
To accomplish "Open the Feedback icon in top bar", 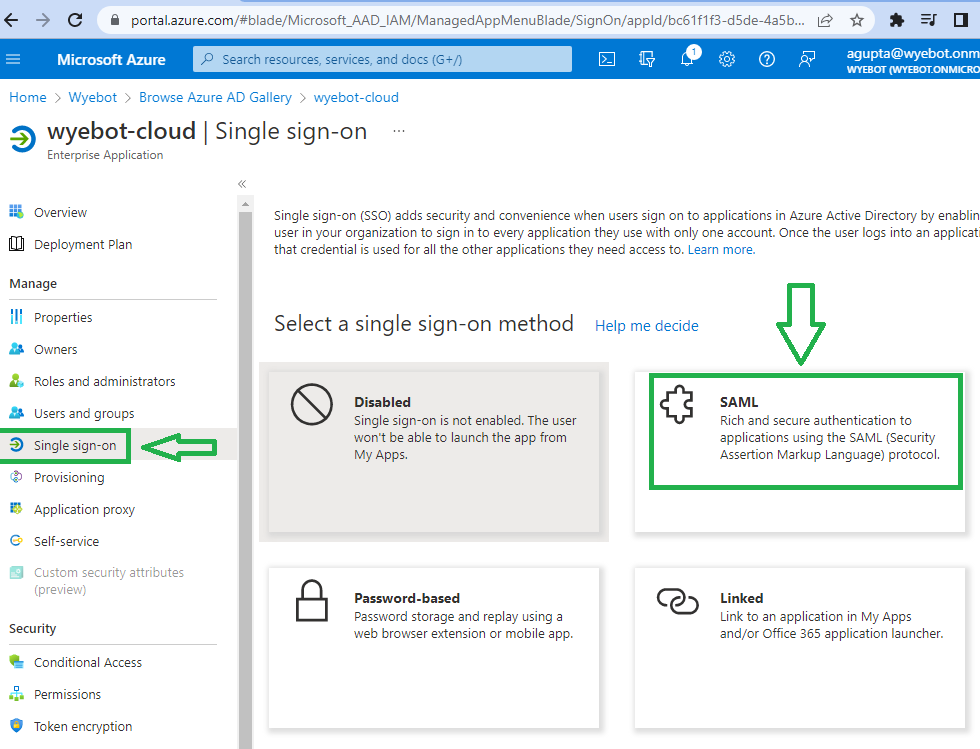I will coord(807,59).
